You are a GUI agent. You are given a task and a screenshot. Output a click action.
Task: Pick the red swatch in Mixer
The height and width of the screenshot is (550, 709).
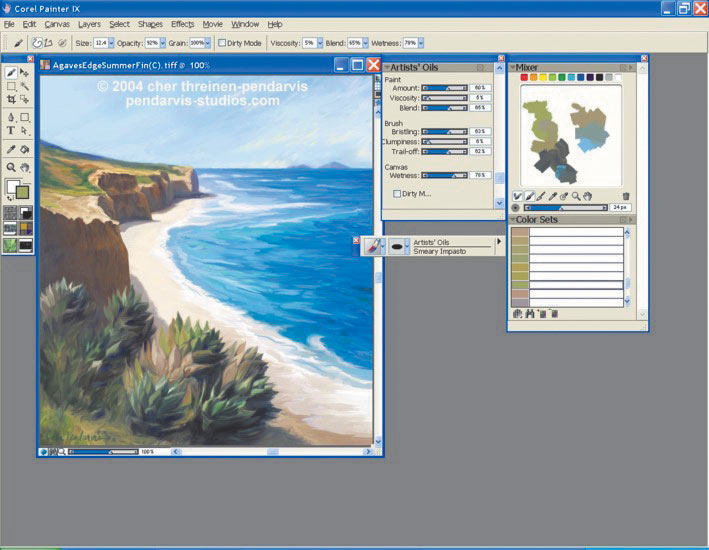tap(524, 77)
